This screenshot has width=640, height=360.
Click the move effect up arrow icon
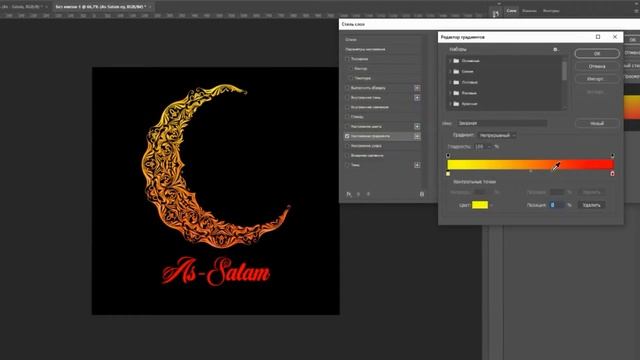point(359,194)
